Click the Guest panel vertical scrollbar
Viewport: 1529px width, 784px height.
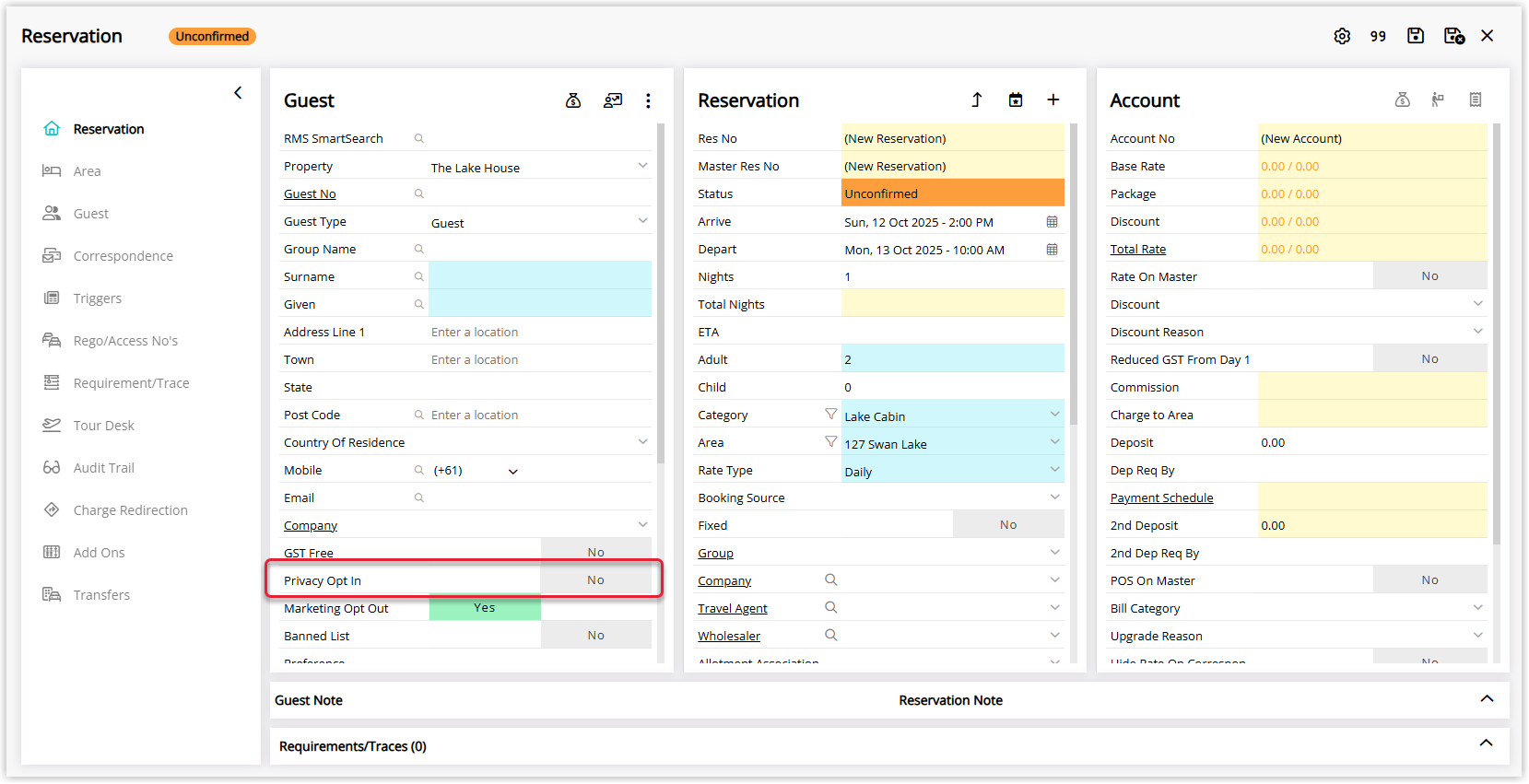[660, 293]
